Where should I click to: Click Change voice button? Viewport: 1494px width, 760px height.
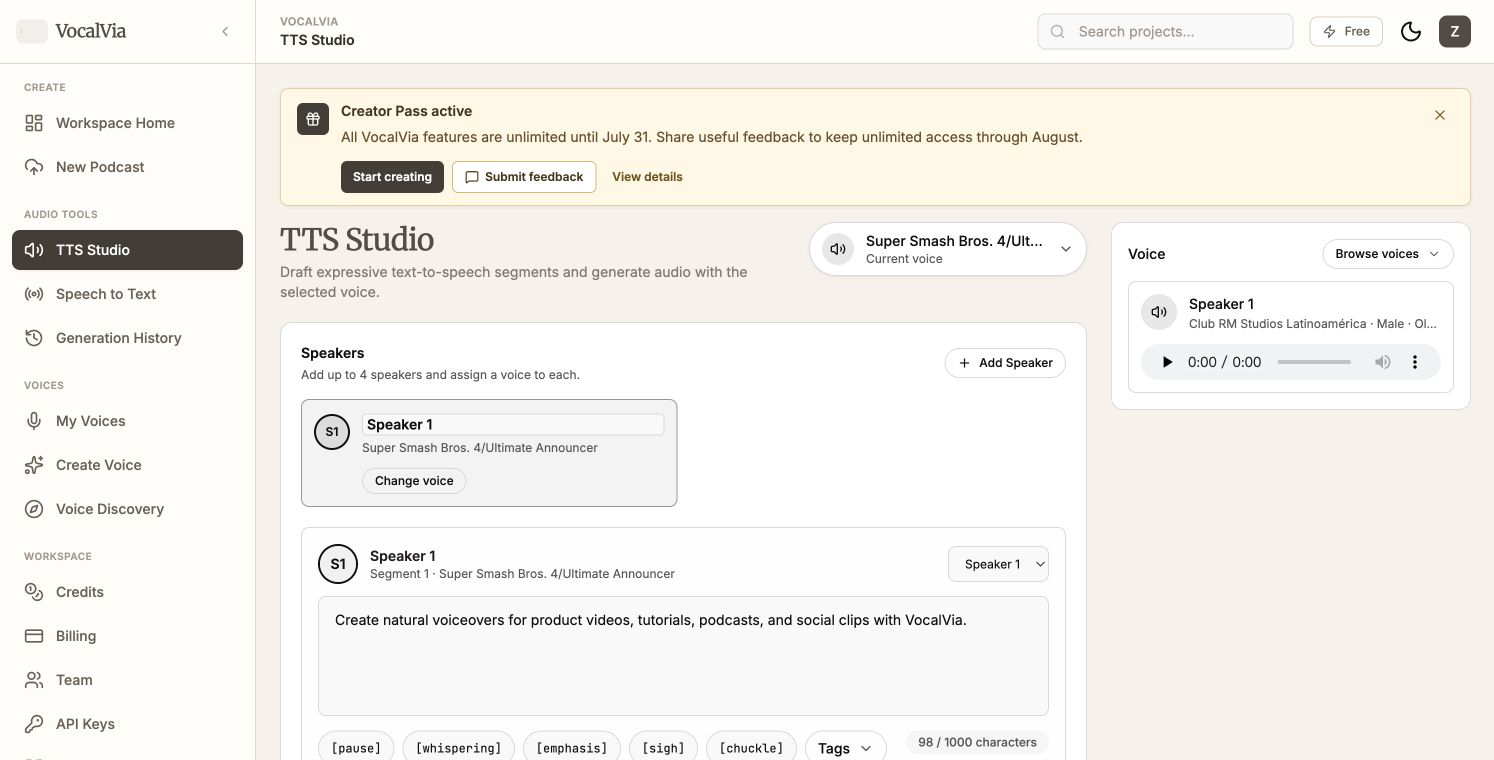coord(414,481)
